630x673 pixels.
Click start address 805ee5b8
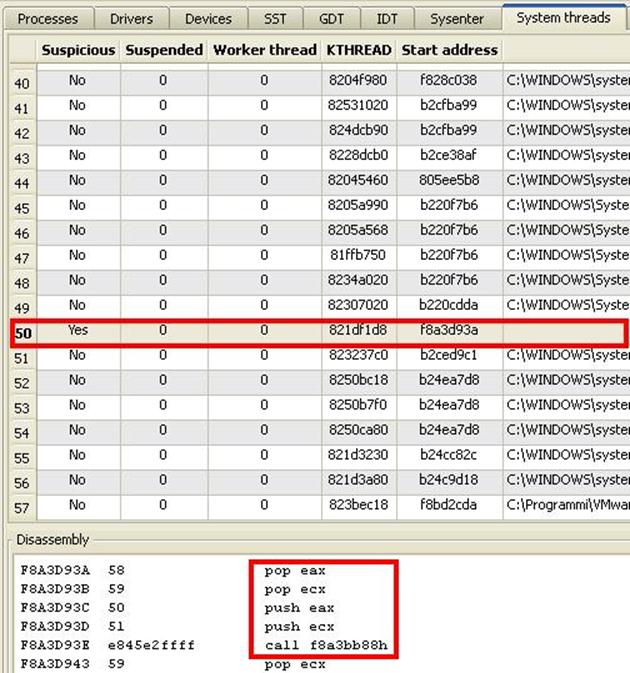coord(448,180)
